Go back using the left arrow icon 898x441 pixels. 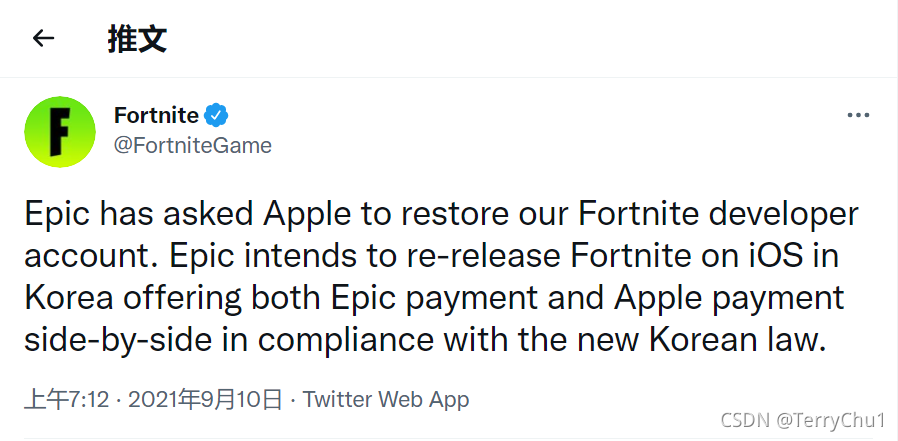[x=44, y=38]
